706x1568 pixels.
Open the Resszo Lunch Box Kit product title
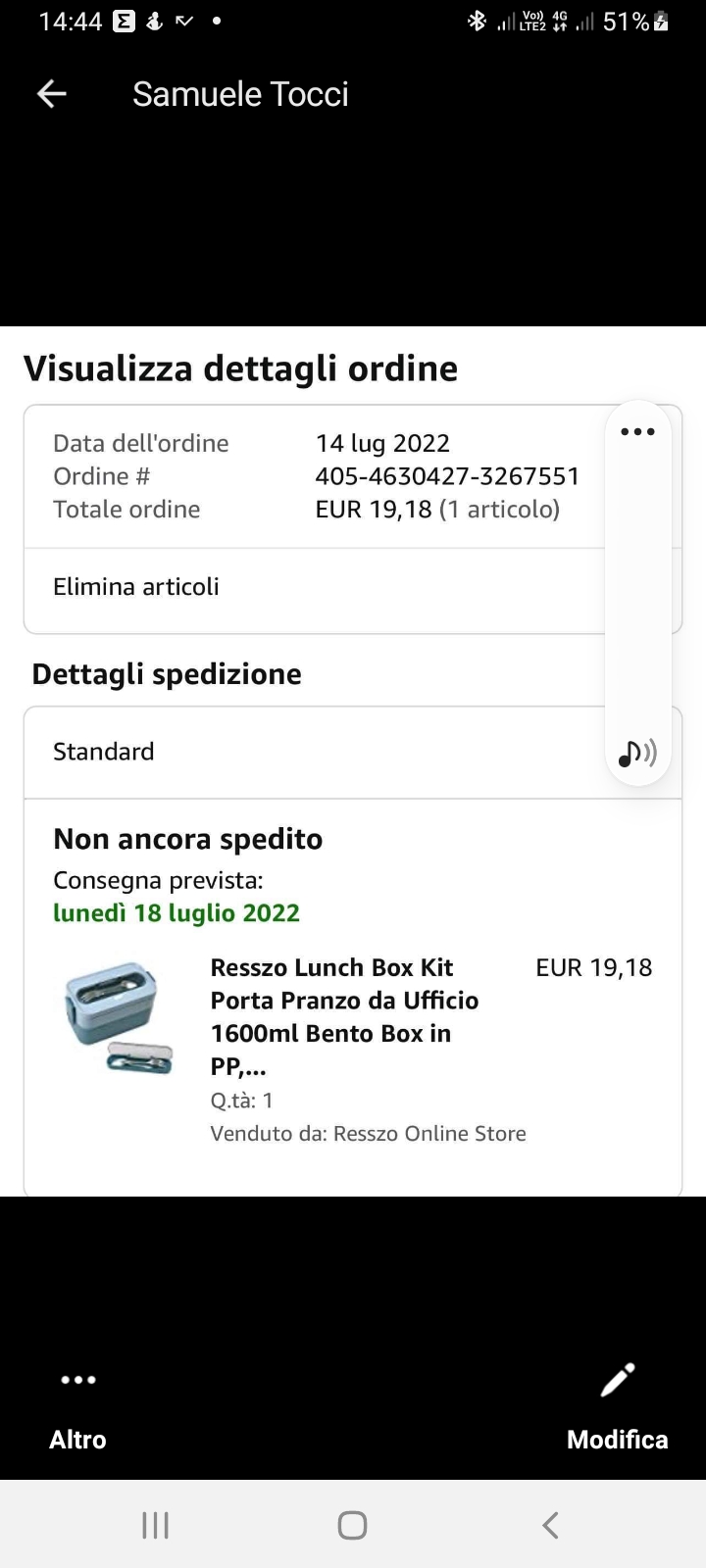pyautogui.click(x=344, y=1016)
